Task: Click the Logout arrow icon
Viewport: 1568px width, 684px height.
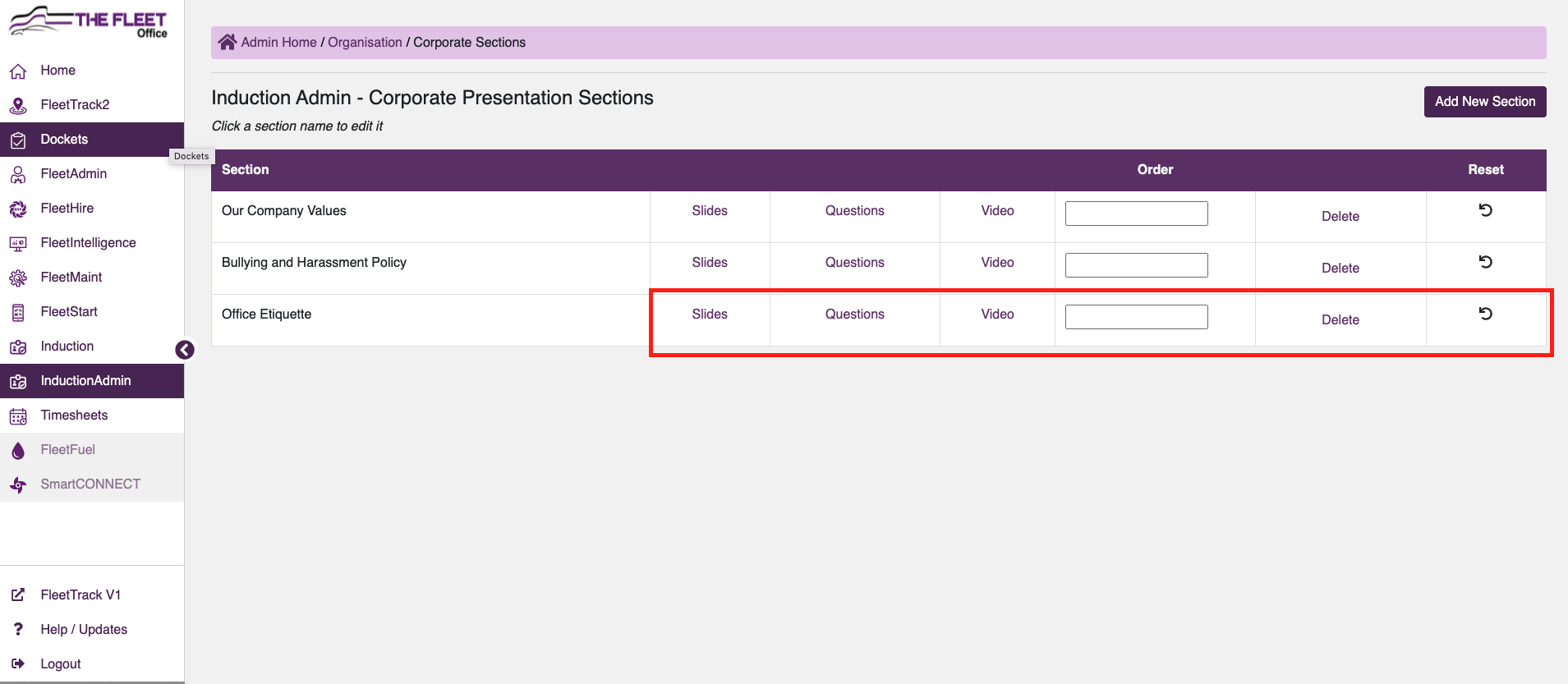Action: [x=18, y=663]
